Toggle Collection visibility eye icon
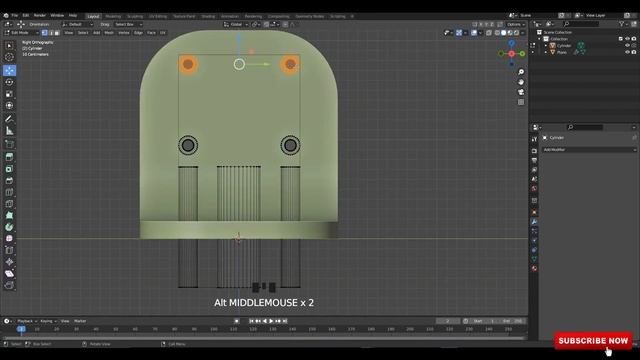Image resolution: width=640 pixels, height=360 pixels. (627, 39)
